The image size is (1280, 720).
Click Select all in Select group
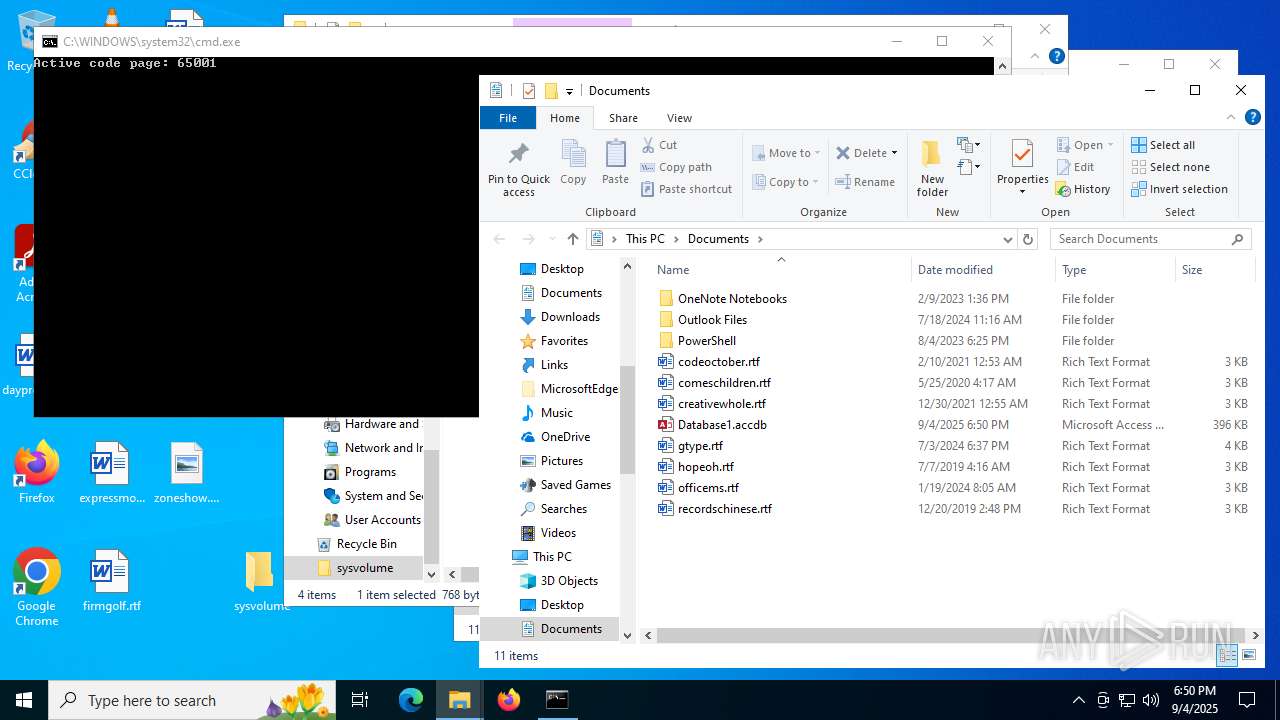pos(1163,145)
